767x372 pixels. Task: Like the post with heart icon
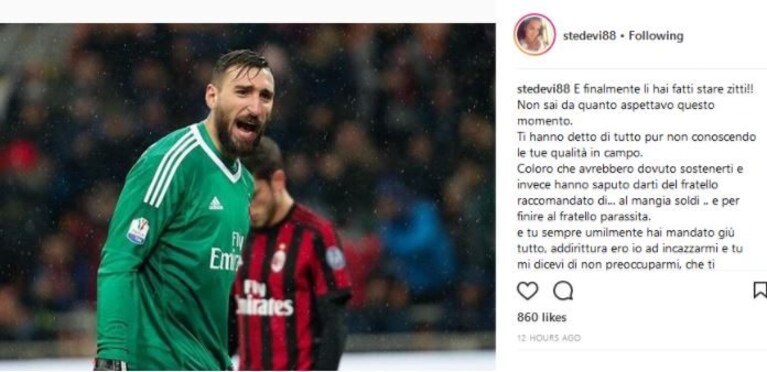(x=527, y=291)
